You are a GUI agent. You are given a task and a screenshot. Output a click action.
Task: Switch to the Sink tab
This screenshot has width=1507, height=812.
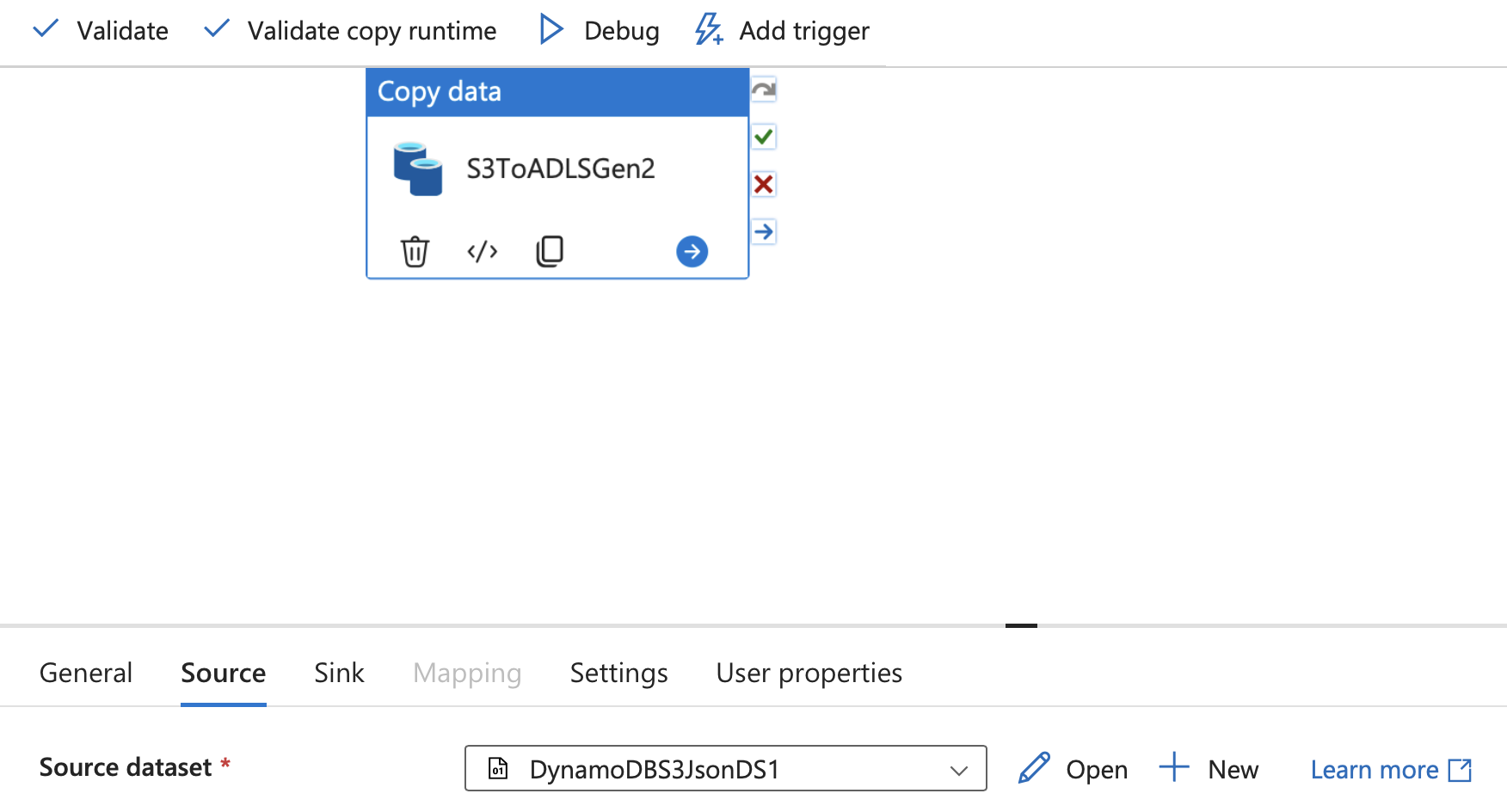pos(339,673)
